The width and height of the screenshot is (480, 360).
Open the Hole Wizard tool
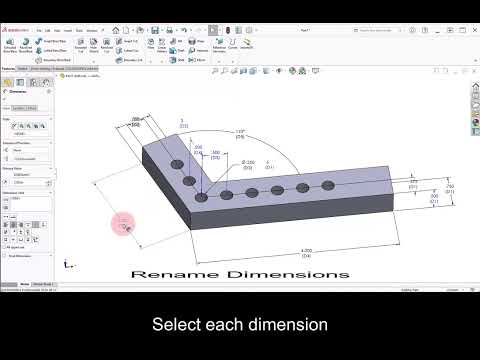pos(94,45)
